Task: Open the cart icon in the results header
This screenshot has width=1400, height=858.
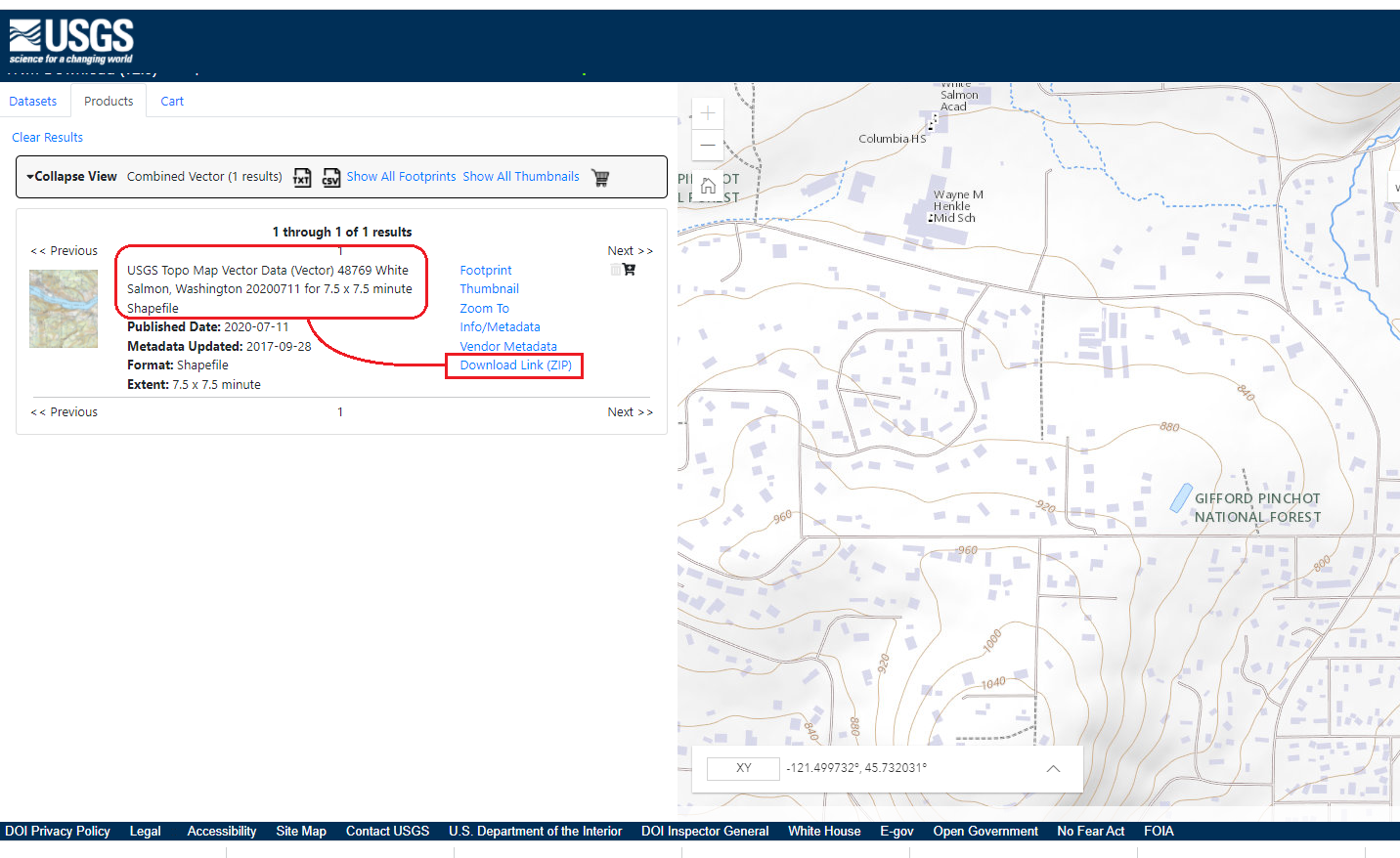Action: point(599,177)
